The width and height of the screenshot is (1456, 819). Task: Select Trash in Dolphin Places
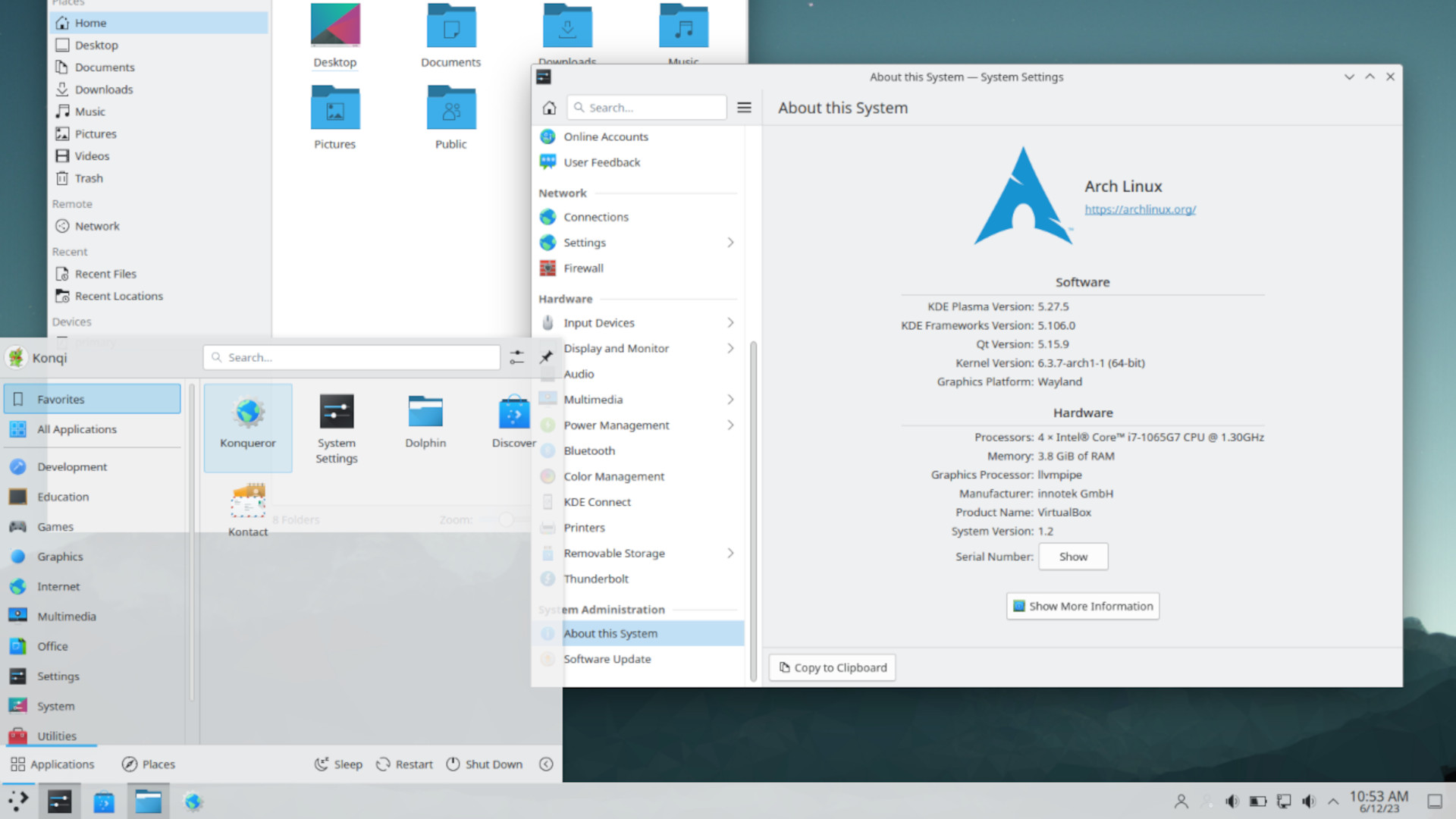(x=158, y=178)
